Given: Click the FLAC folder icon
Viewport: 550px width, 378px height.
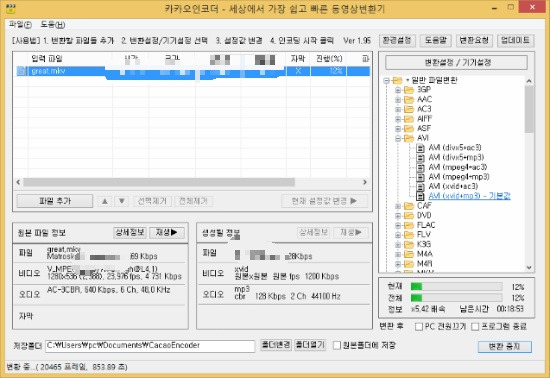Looking at the screenshot, I should [x=409, y=225].
